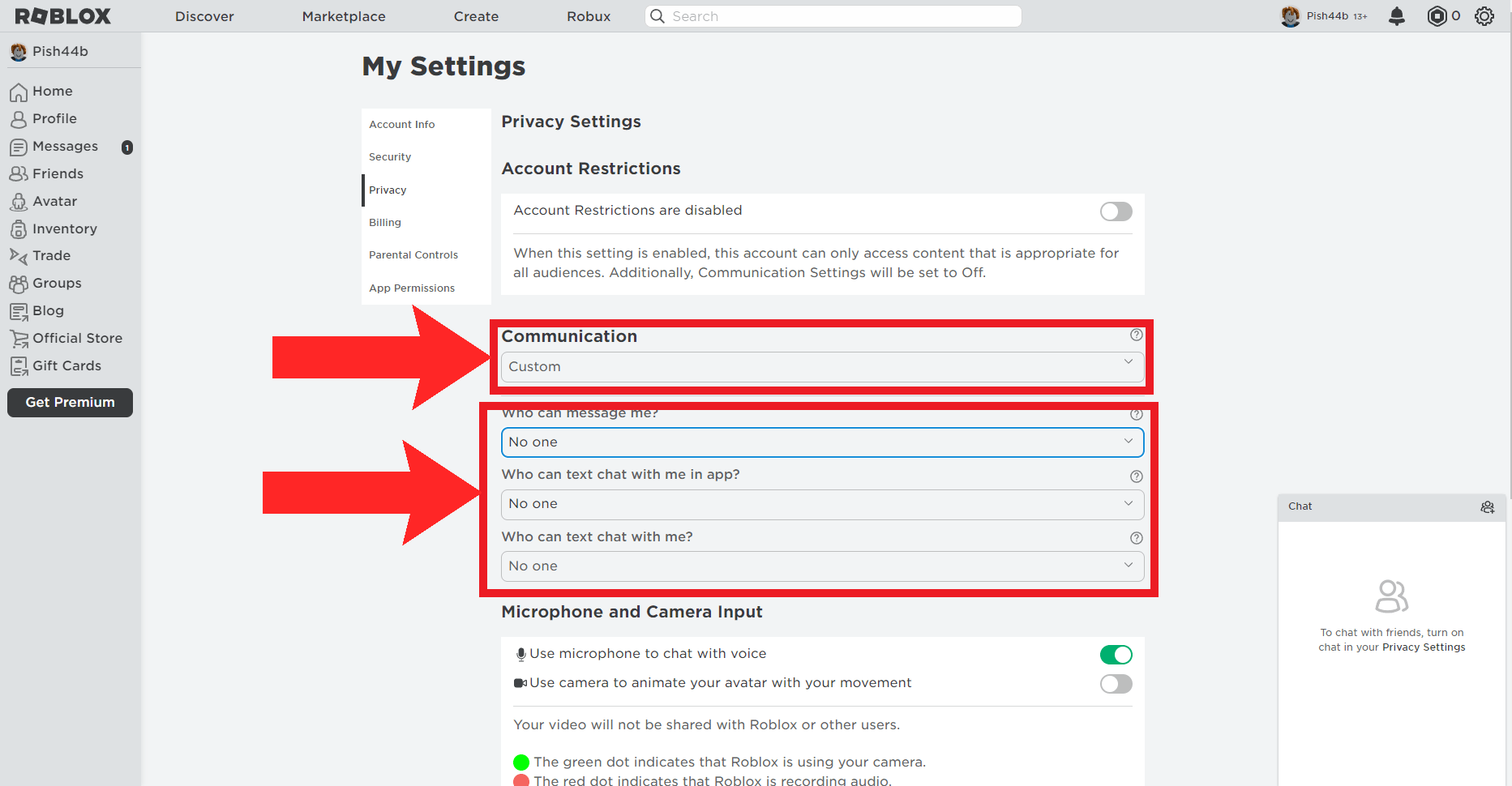Open the Gift Cards link
1512x786 pixels.
(x=66, y=366)
